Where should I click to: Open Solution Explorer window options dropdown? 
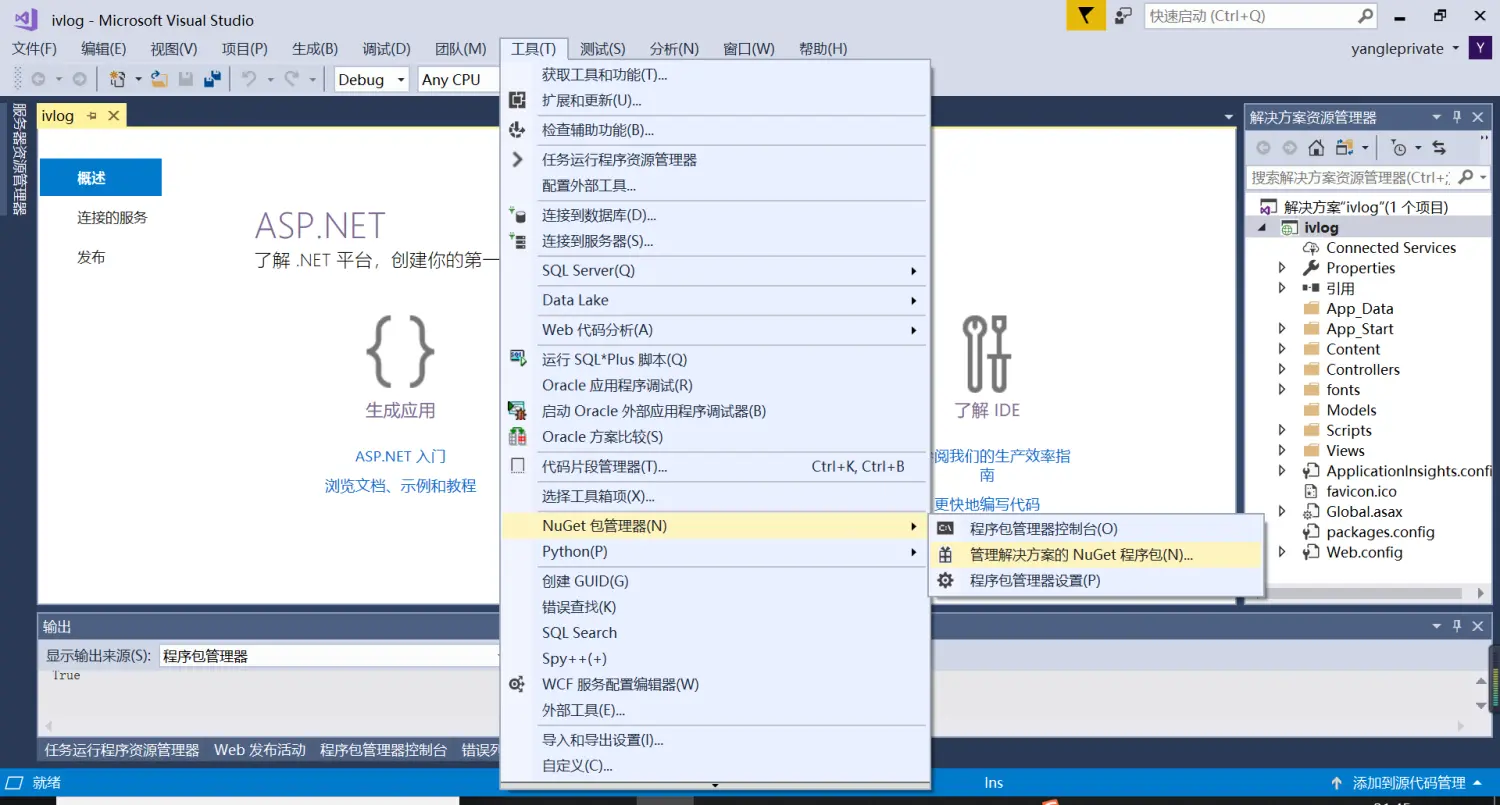[1437, 117]
